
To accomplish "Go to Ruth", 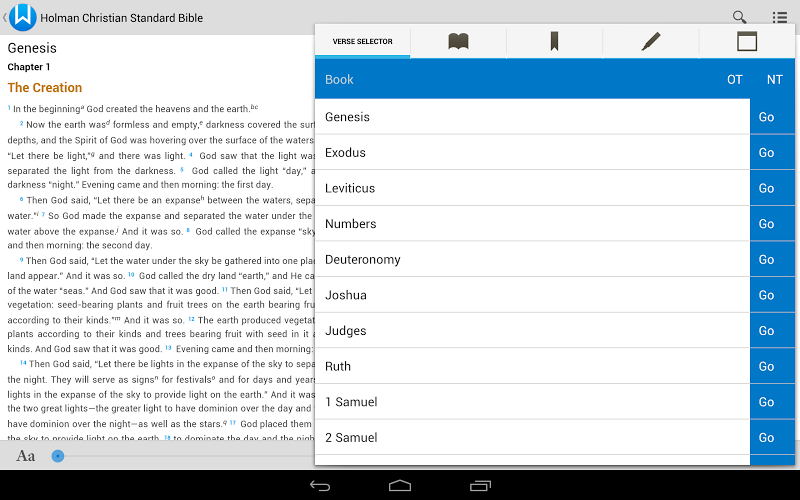I will click(x=772, y=366).
